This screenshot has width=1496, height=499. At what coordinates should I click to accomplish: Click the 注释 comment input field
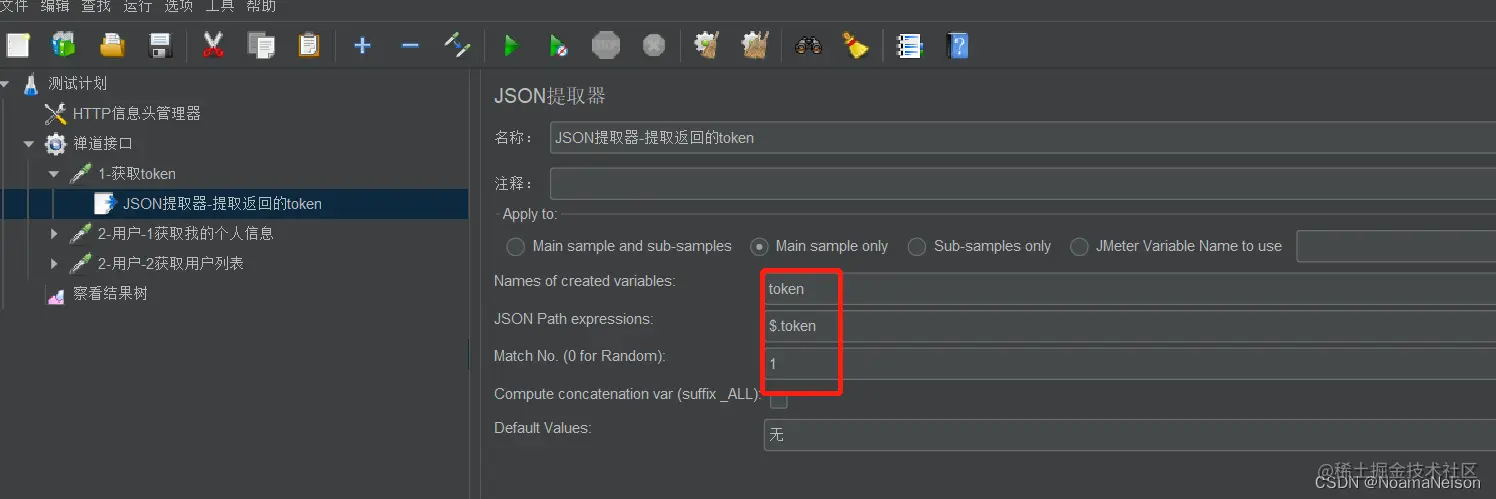(x=1022, y=184)
